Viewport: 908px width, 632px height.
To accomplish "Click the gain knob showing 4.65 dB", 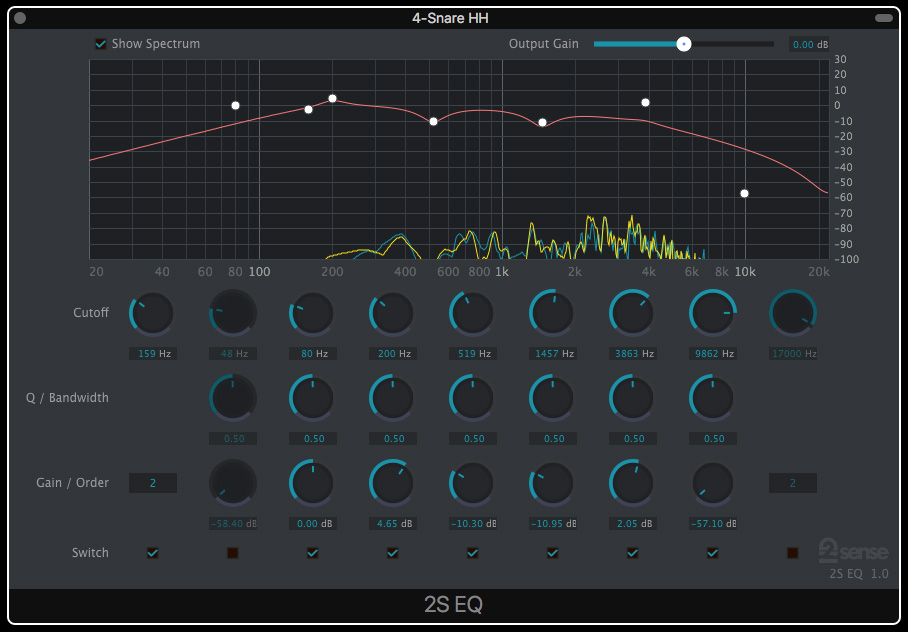I will pyautogui.click(x=392, y=483).
